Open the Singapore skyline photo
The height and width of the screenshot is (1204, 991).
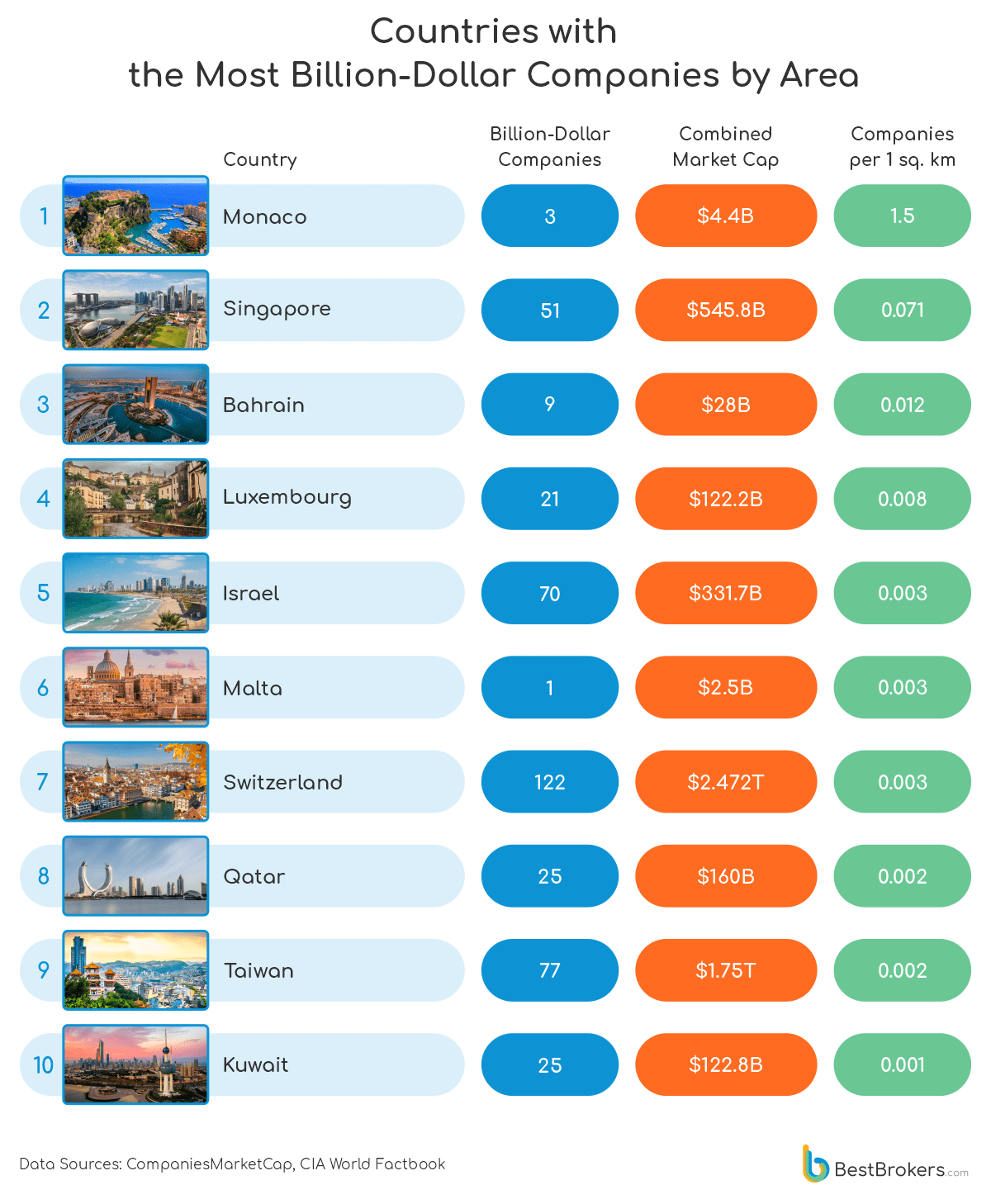tap(135, 310)
